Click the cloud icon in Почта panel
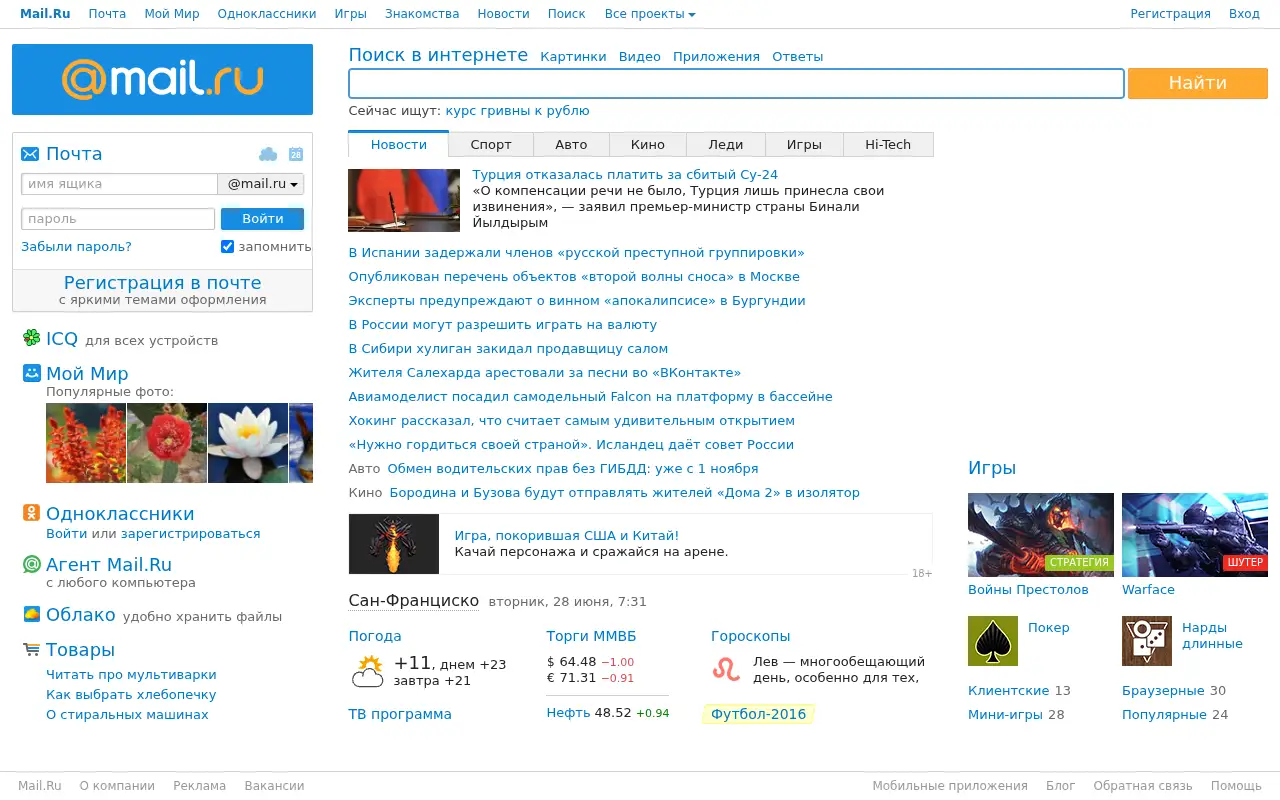The height and width of the screenshot is (800, 1280). pyautogui.click(x=268, y=154)
